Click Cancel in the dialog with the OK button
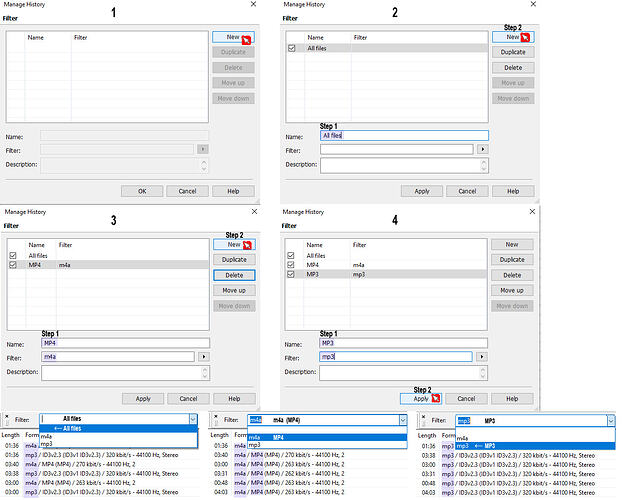The height and width of the screenshot is (500, 632). tap(187, 191)
